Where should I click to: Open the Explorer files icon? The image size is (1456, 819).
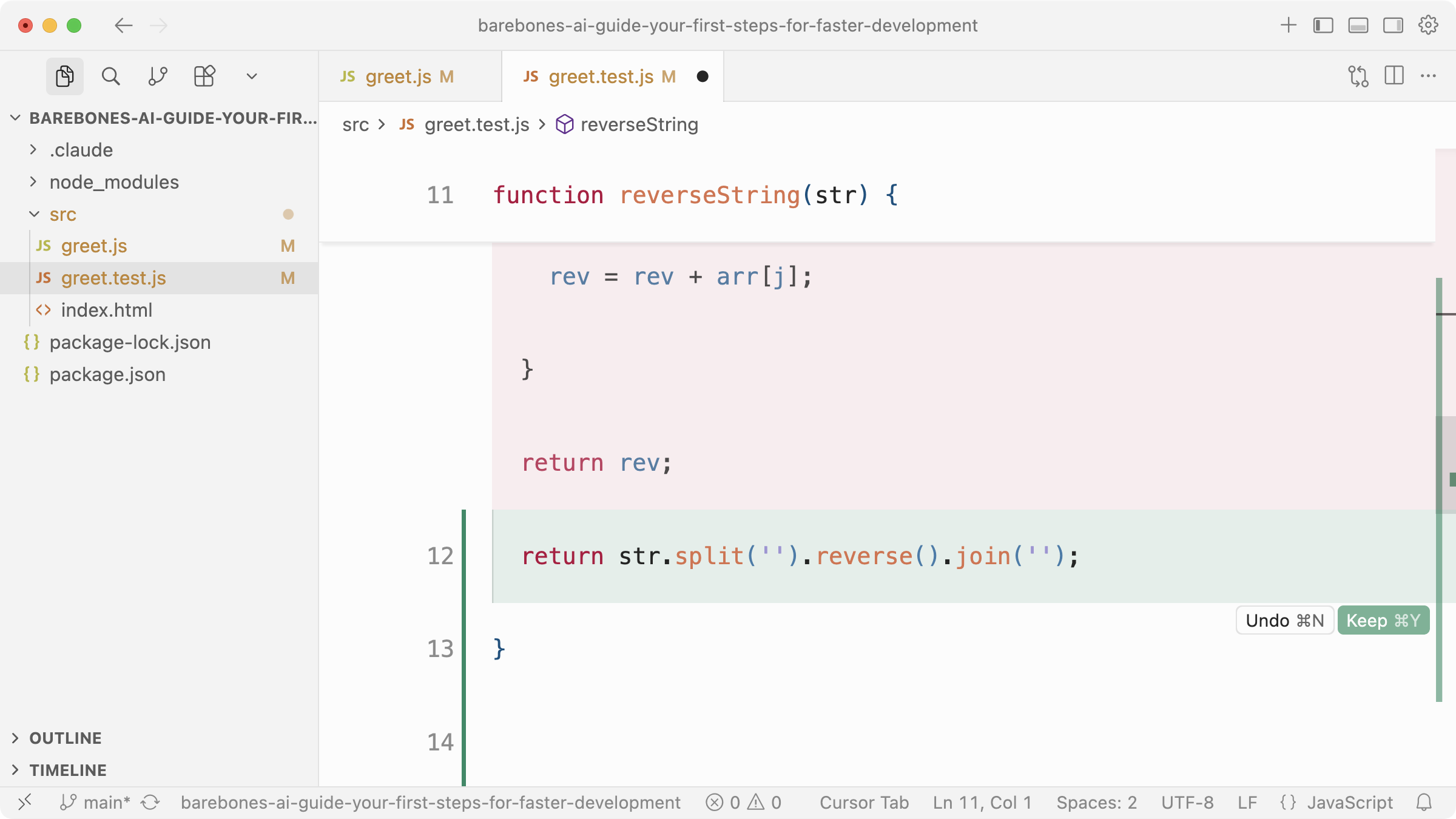[64, 76]
